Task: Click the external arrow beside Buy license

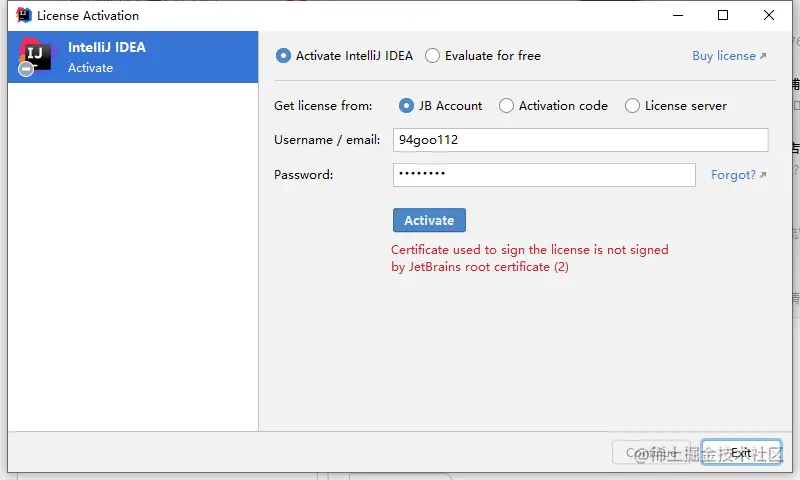Action: pyautogui.click(x=763, y=56)
